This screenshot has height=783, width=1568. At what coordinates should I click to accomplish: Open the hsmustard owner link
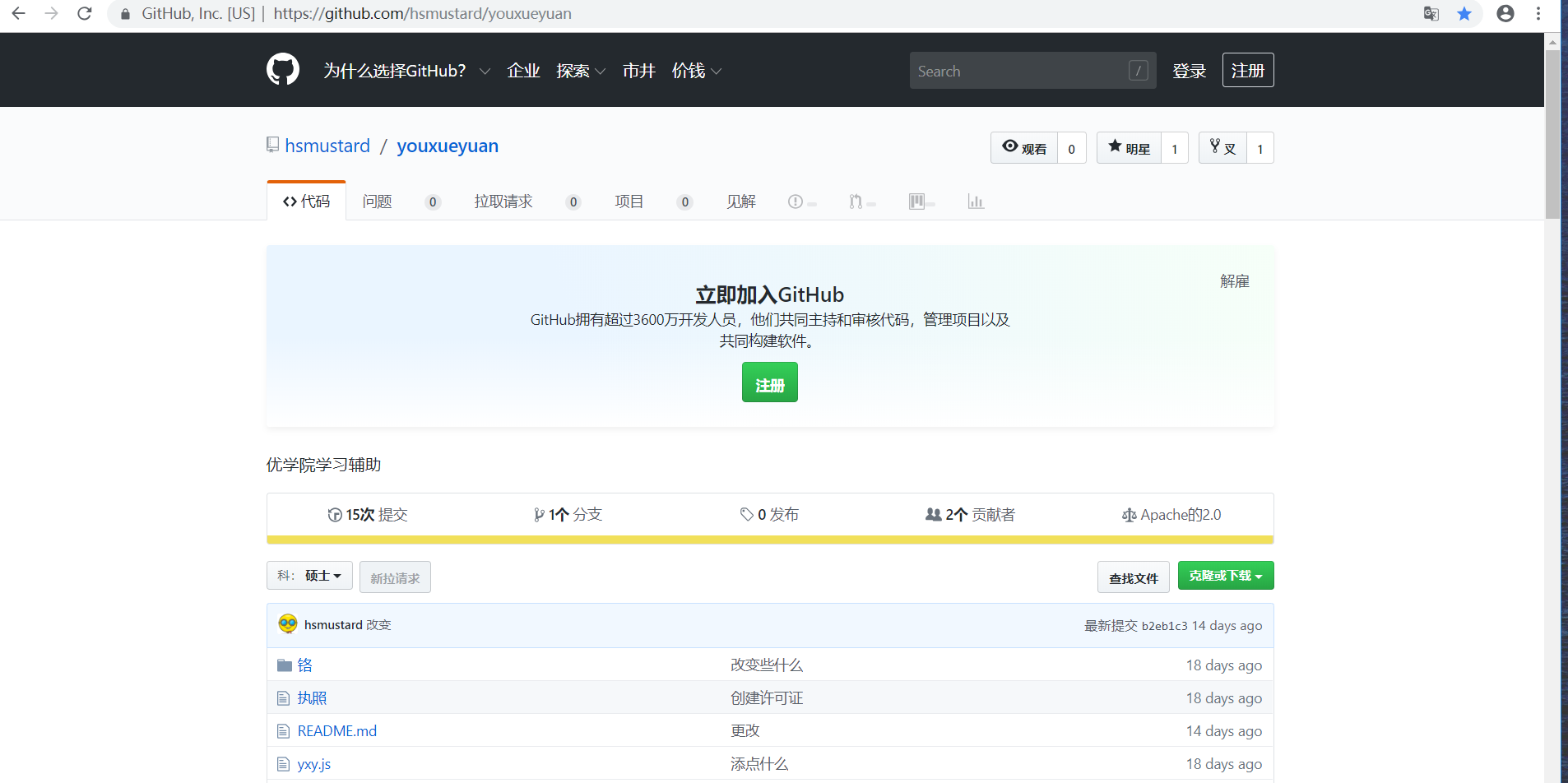coord(327,146)
